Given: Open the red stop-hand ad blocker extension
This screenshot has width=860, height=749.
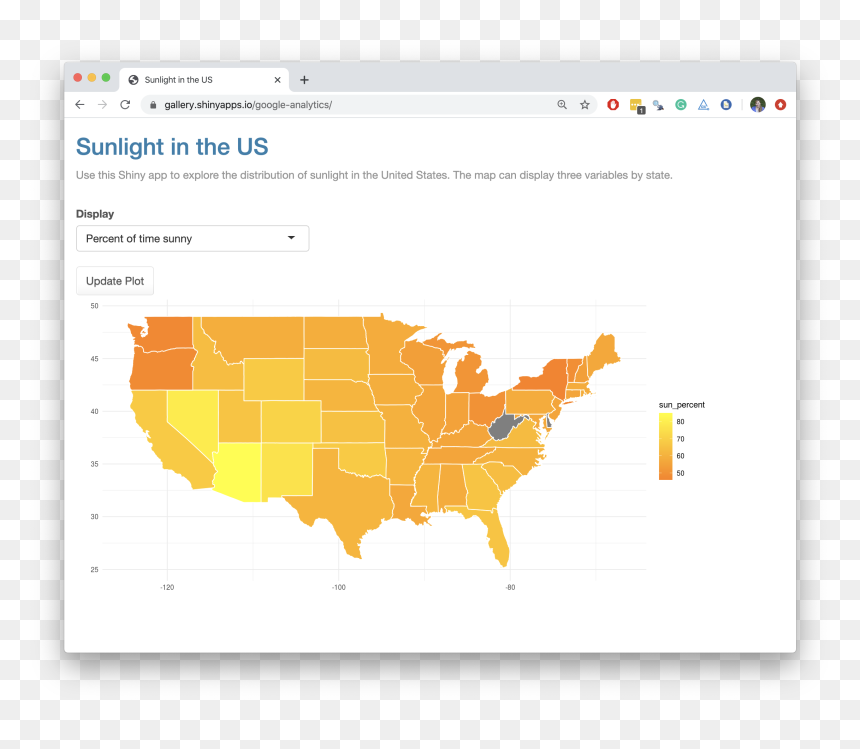Looking at the screenshot, I should pos(613,104).
